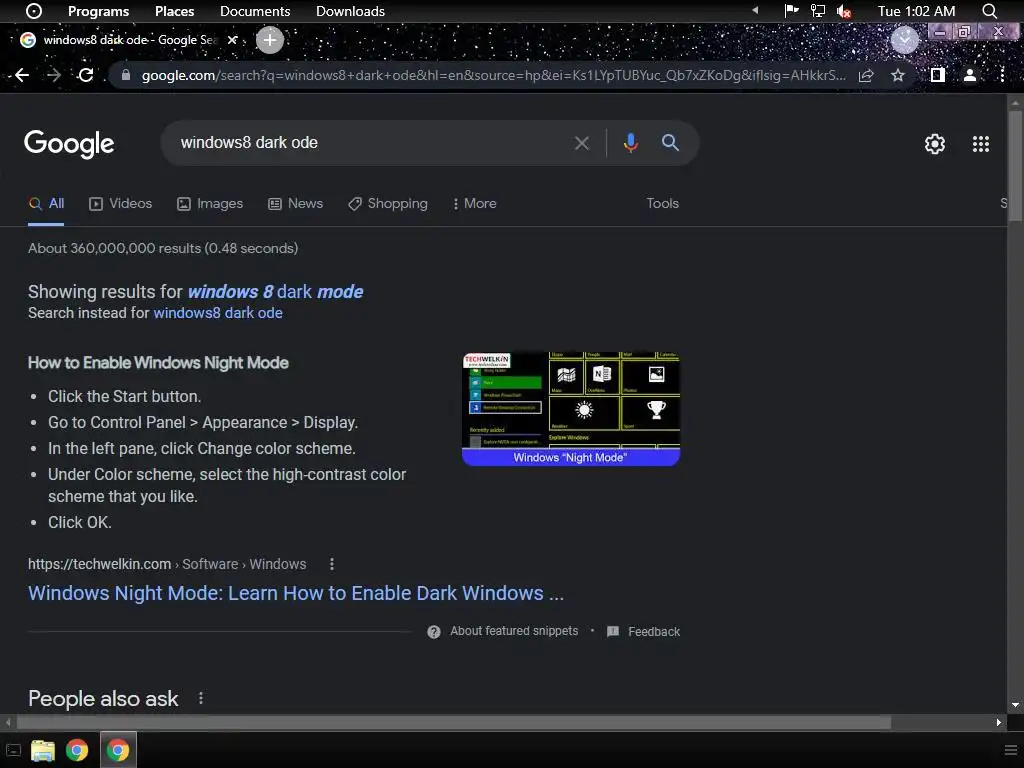
Task: Click the windows 8 dark mode suggestion
Action: [x=275, y=291]
